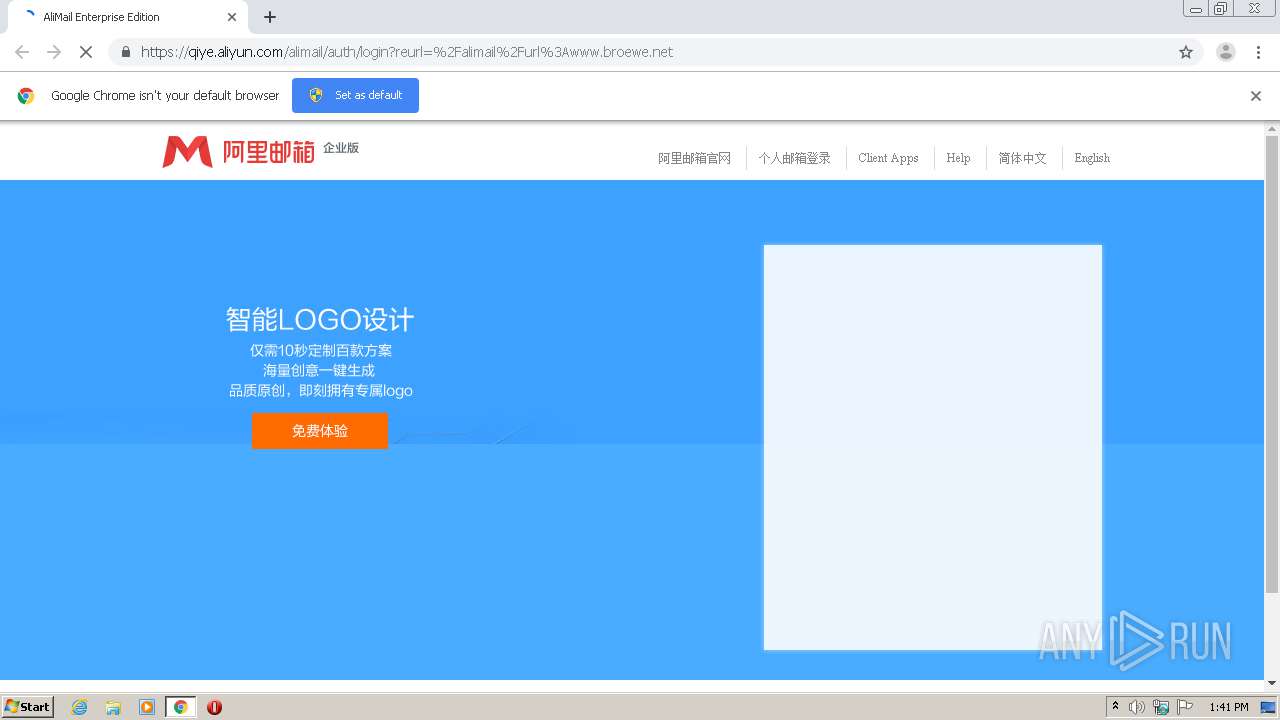Click scrollbar down arrow
The width and height of the screenshot is (1280, 720).
(x=1272, y=683)
